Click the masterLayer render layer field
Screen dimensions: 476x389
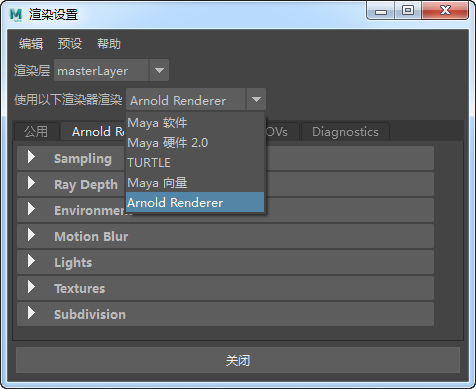pyautogui.click(x=101, y=70)
